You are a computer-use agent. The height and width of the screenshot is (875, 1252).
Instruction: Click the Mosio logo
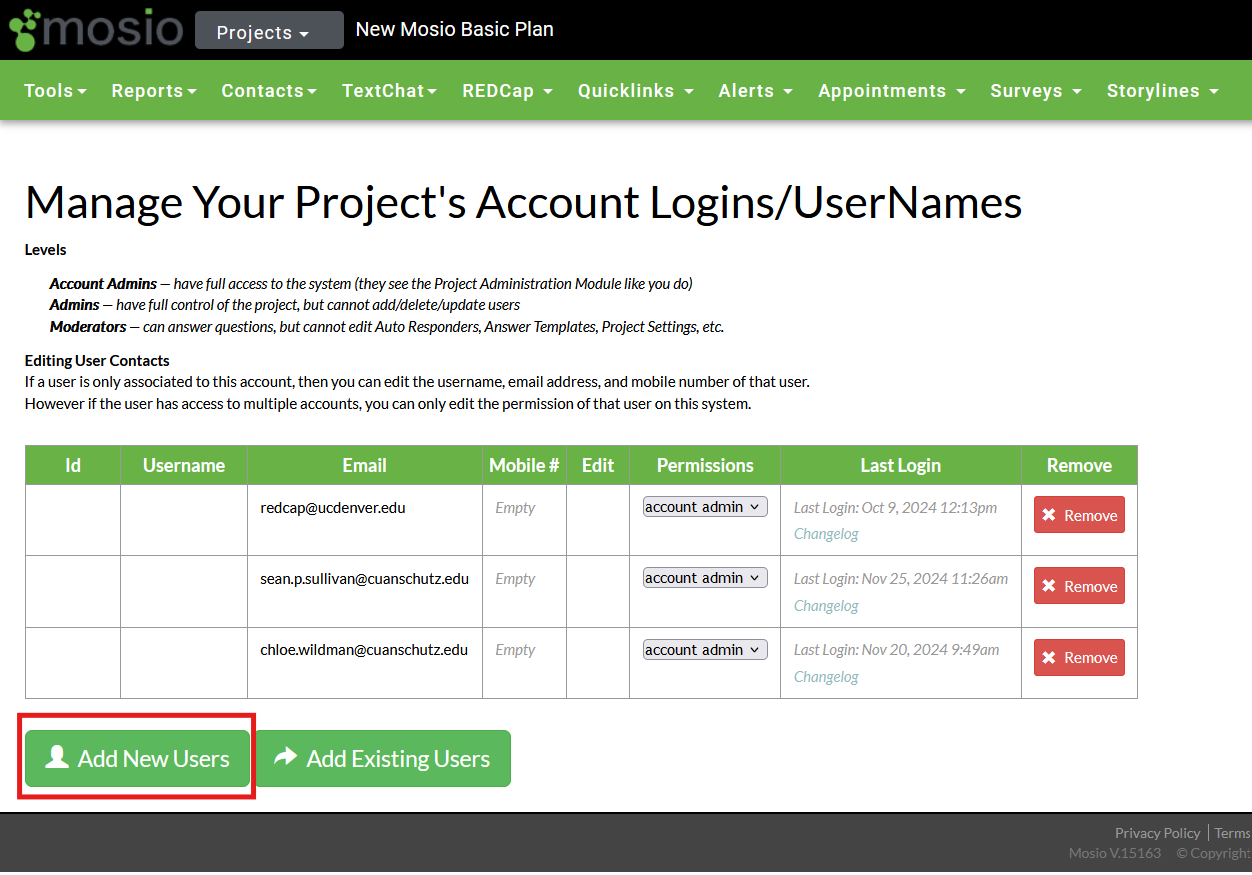point(96,30)
